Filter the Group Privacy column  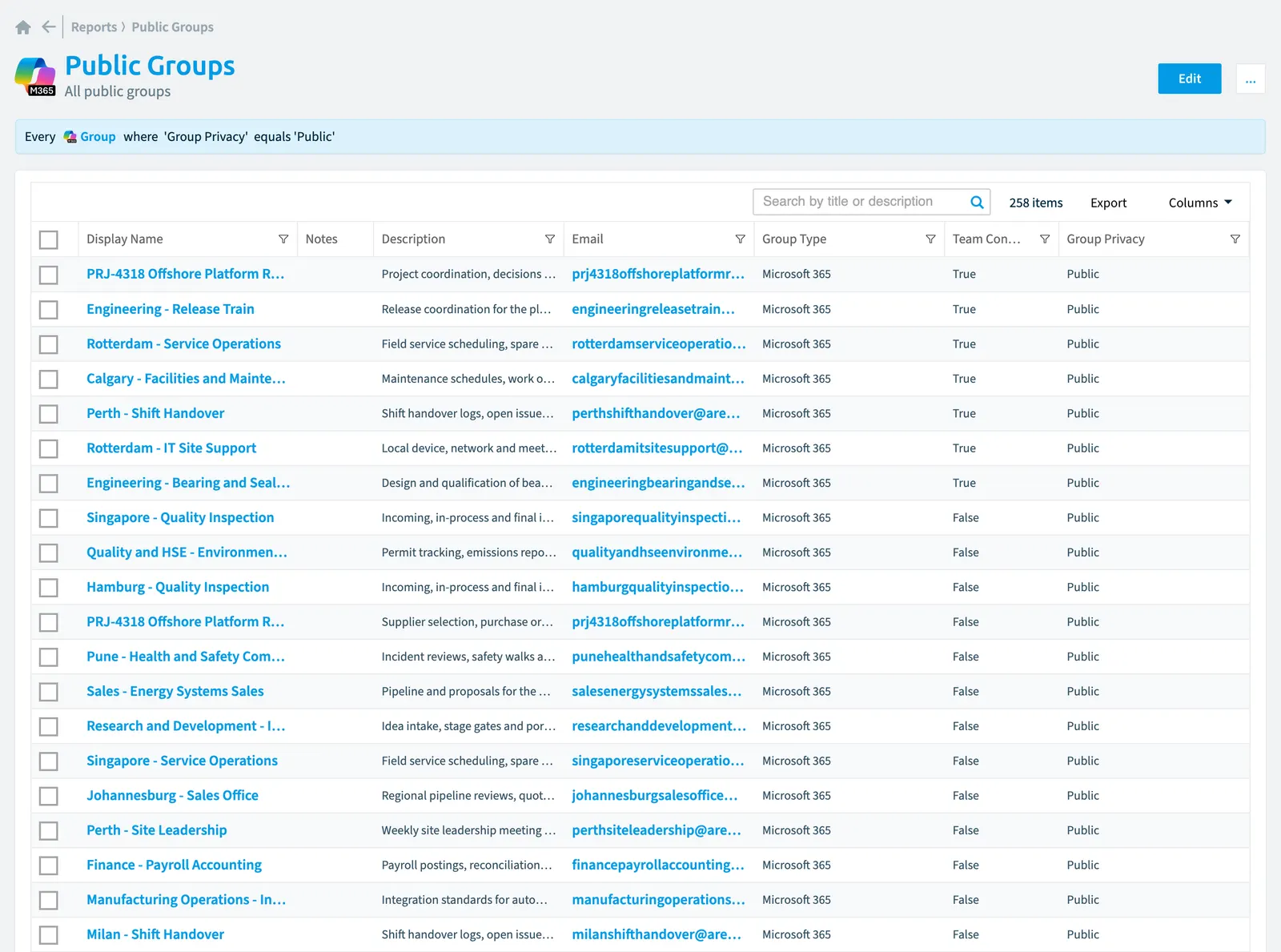(x=1235, y=239)
